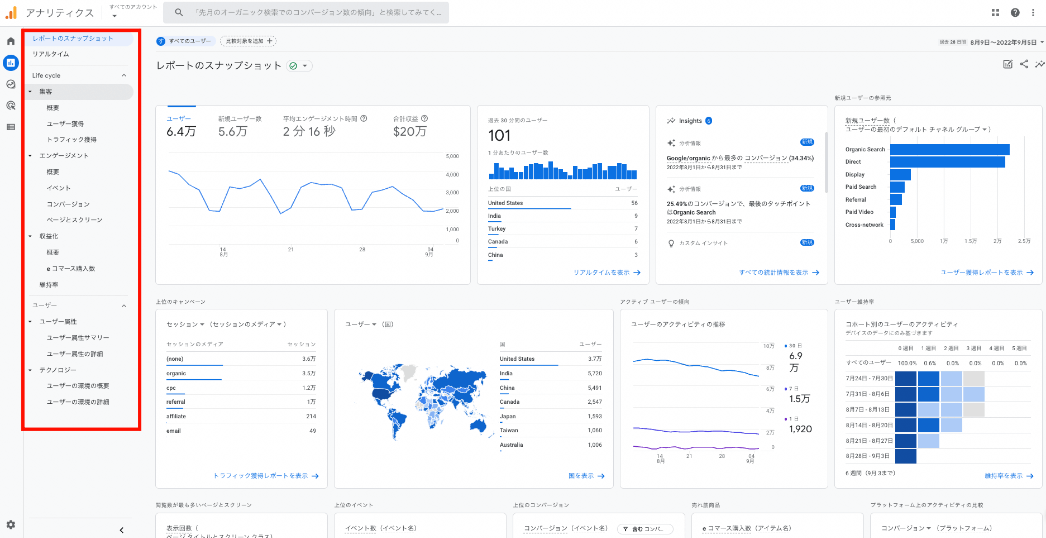The width and height of the screenshot is (1046, 538).
Task: Open the Admin gear icon
Action: tap(11, 525)
